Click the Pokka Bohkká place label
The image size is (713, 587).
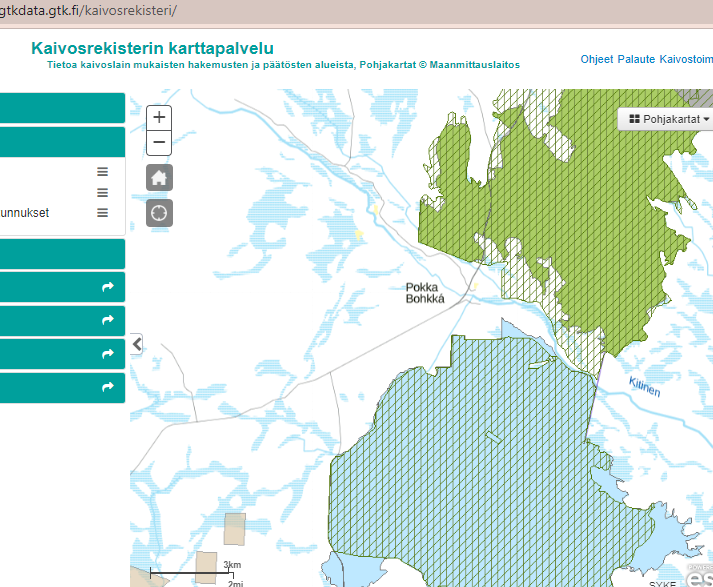point(425,293)
